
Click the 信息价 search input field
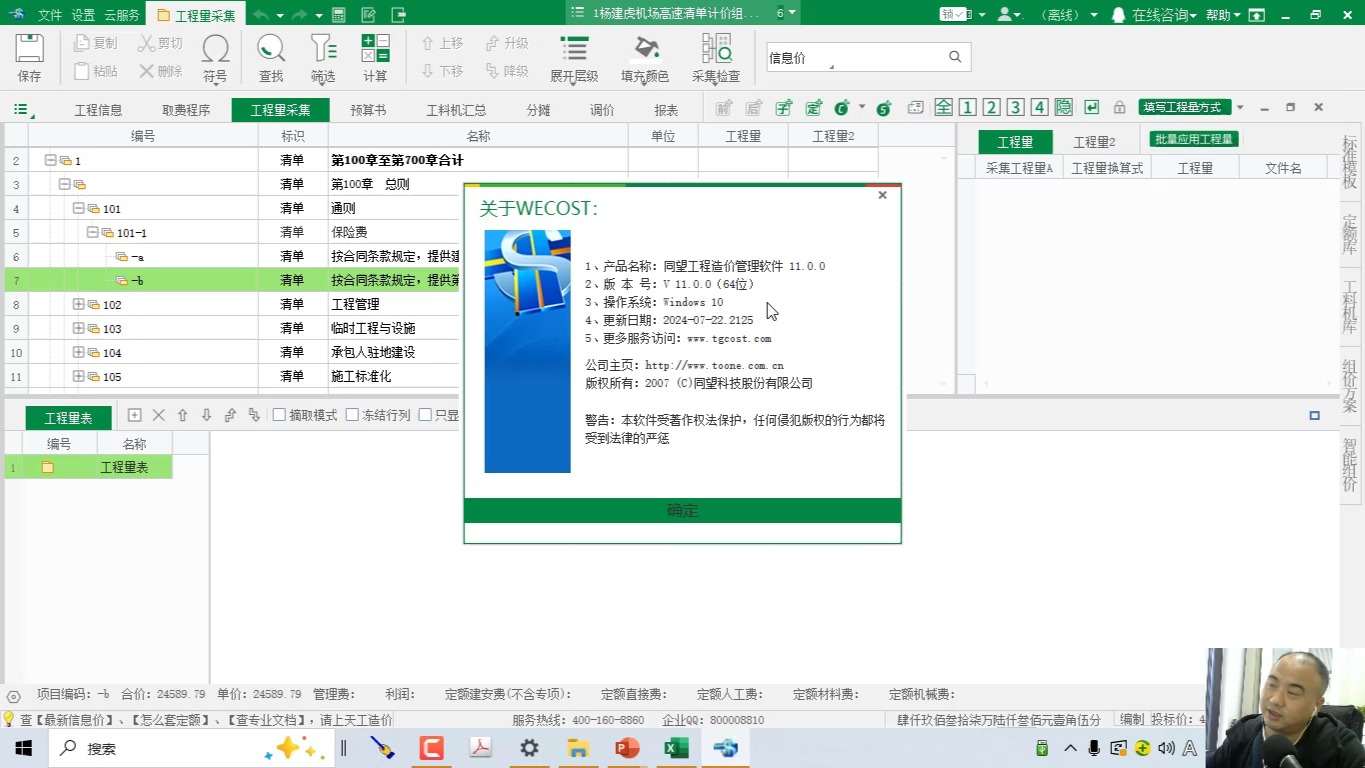pos(855,57)
